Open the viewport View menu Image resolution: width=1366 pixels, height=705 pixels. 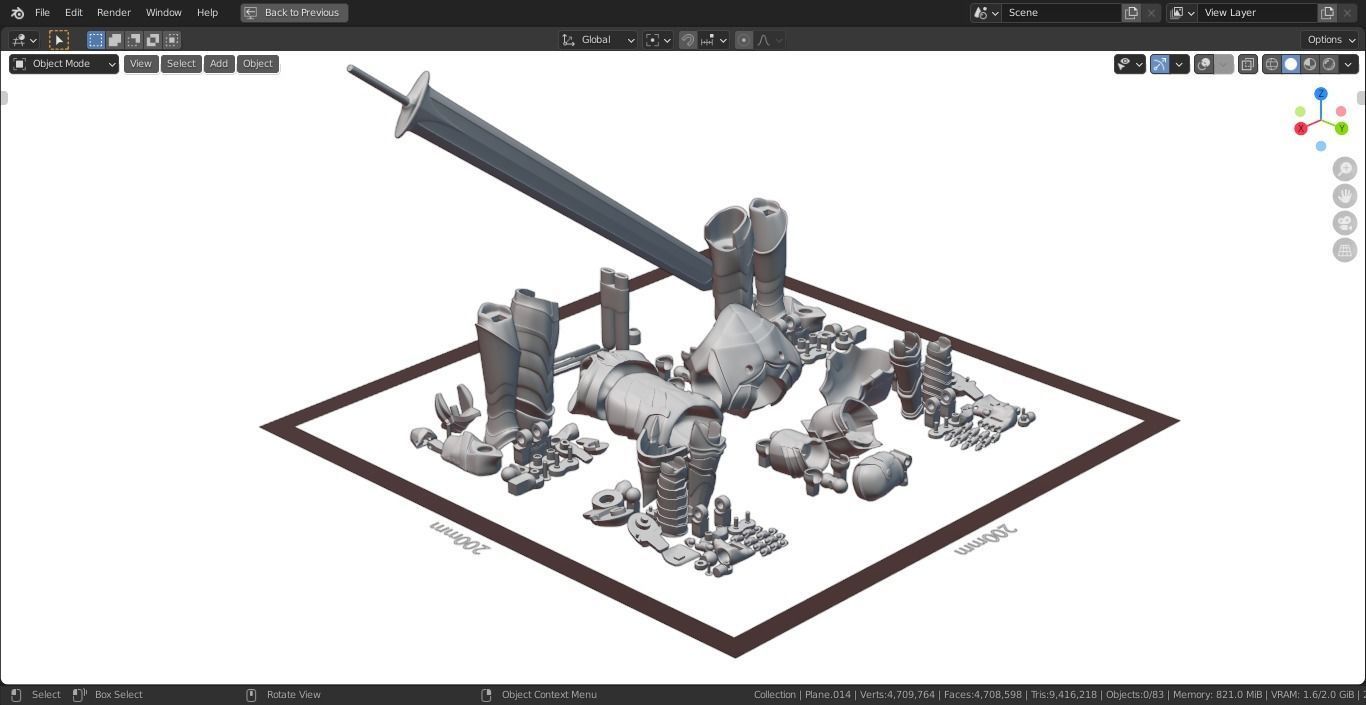(141, 64)
